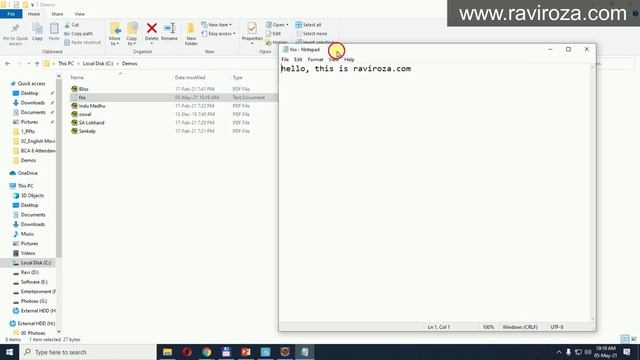The width and height of the screenshot is (640, 360).
Task: Select the Sankalp PDF file
Action: [87, 131]
